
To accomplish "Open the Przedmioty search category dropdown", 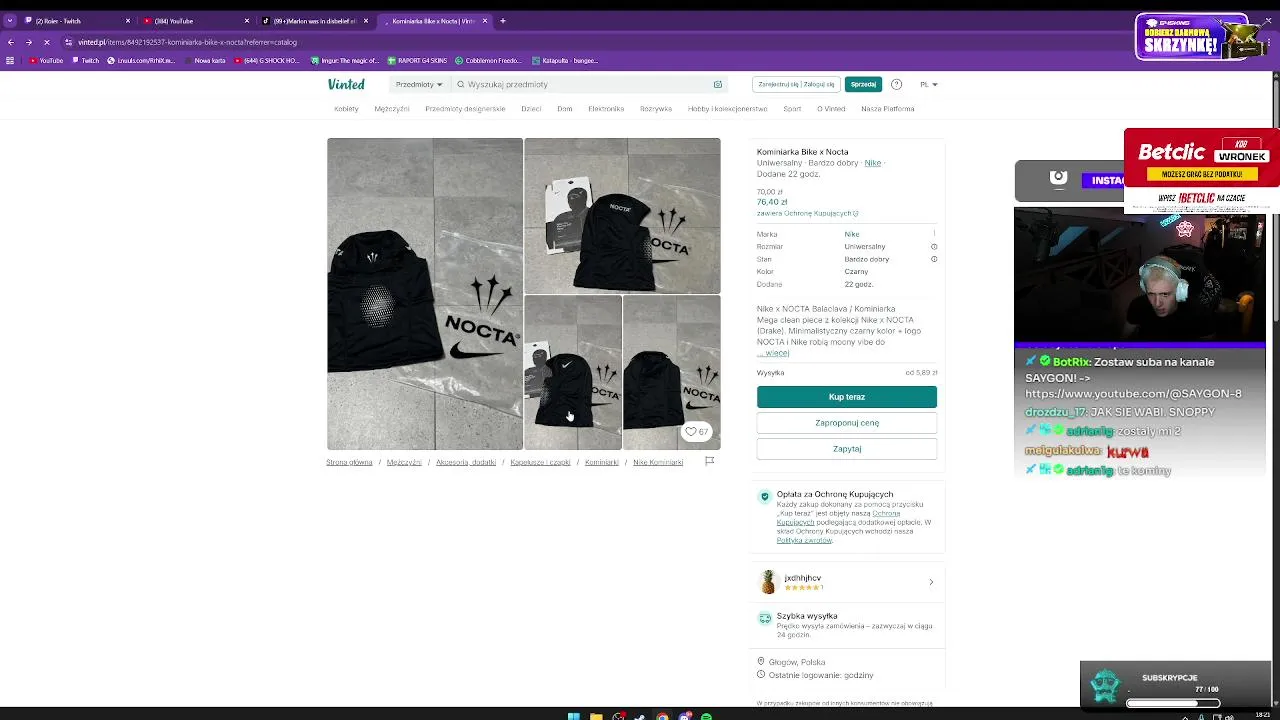I will 419,84.
